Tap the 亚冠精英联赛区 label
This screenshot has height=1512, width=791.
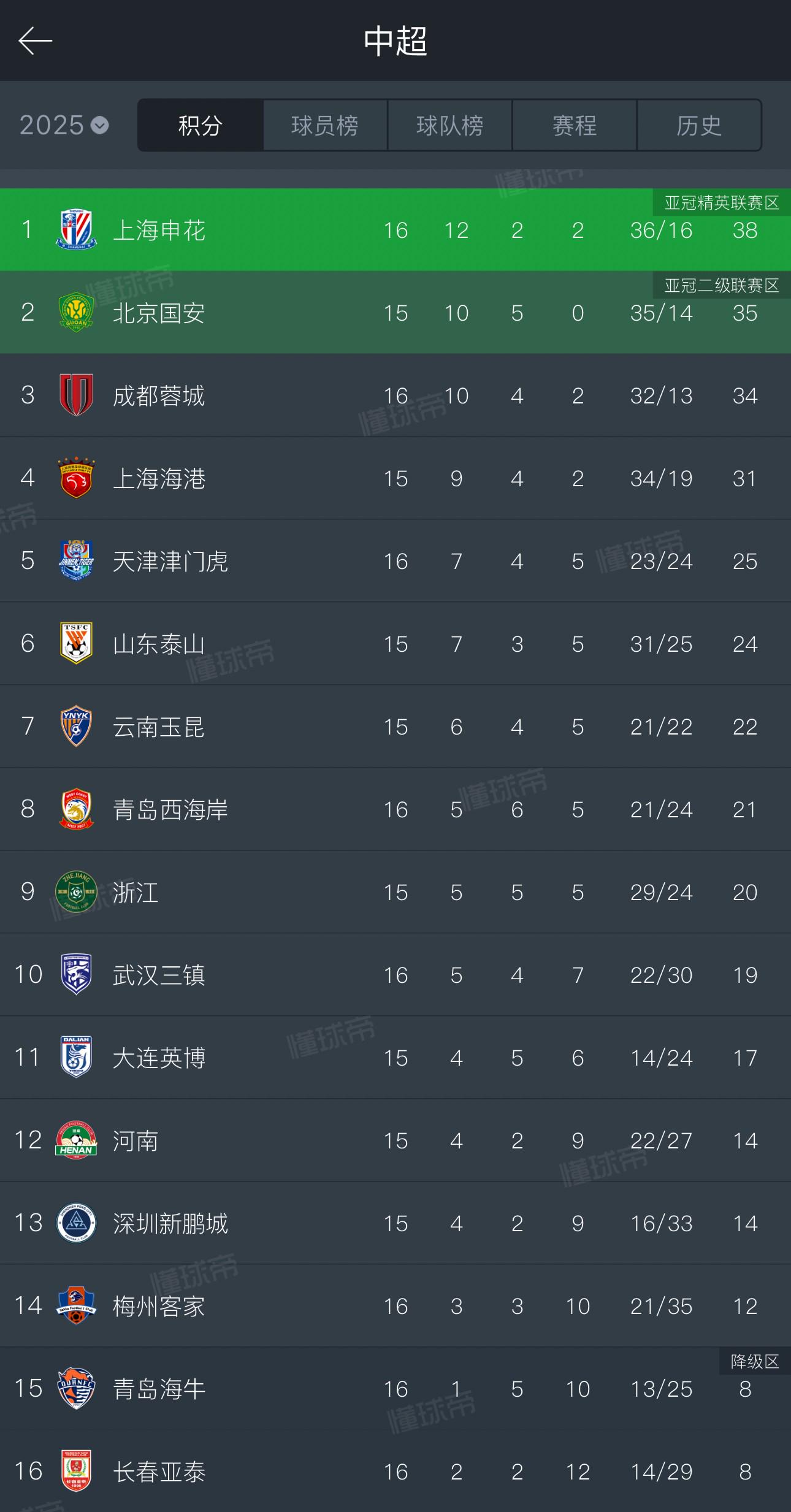[721, 203]
